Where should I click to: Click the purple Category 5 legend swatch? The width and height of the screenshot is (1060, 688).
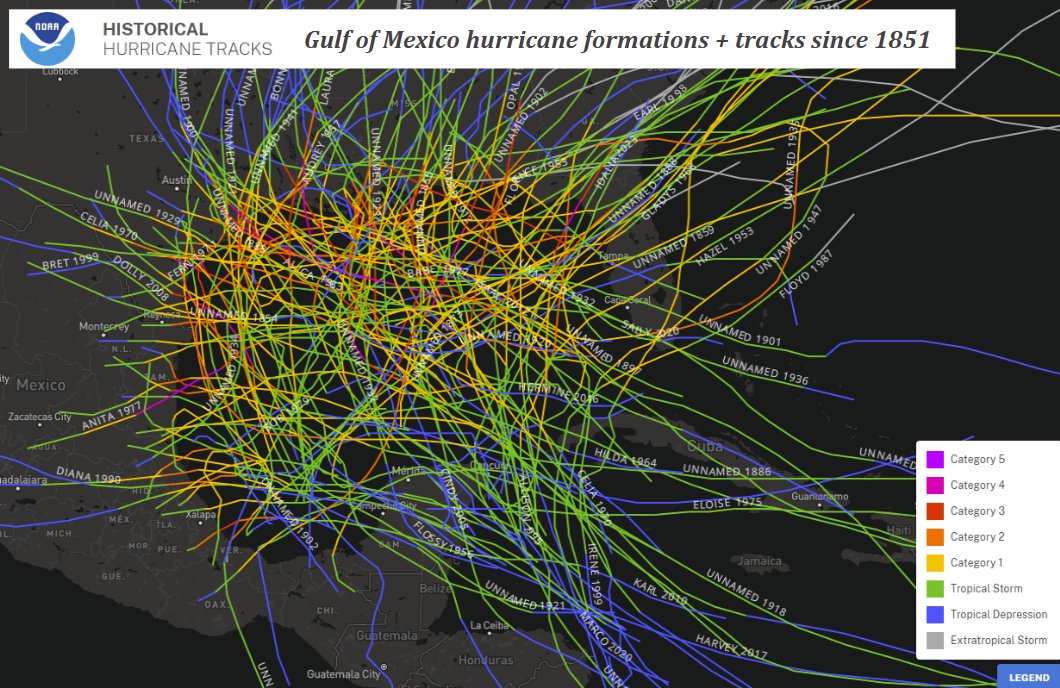click(935, 460)
